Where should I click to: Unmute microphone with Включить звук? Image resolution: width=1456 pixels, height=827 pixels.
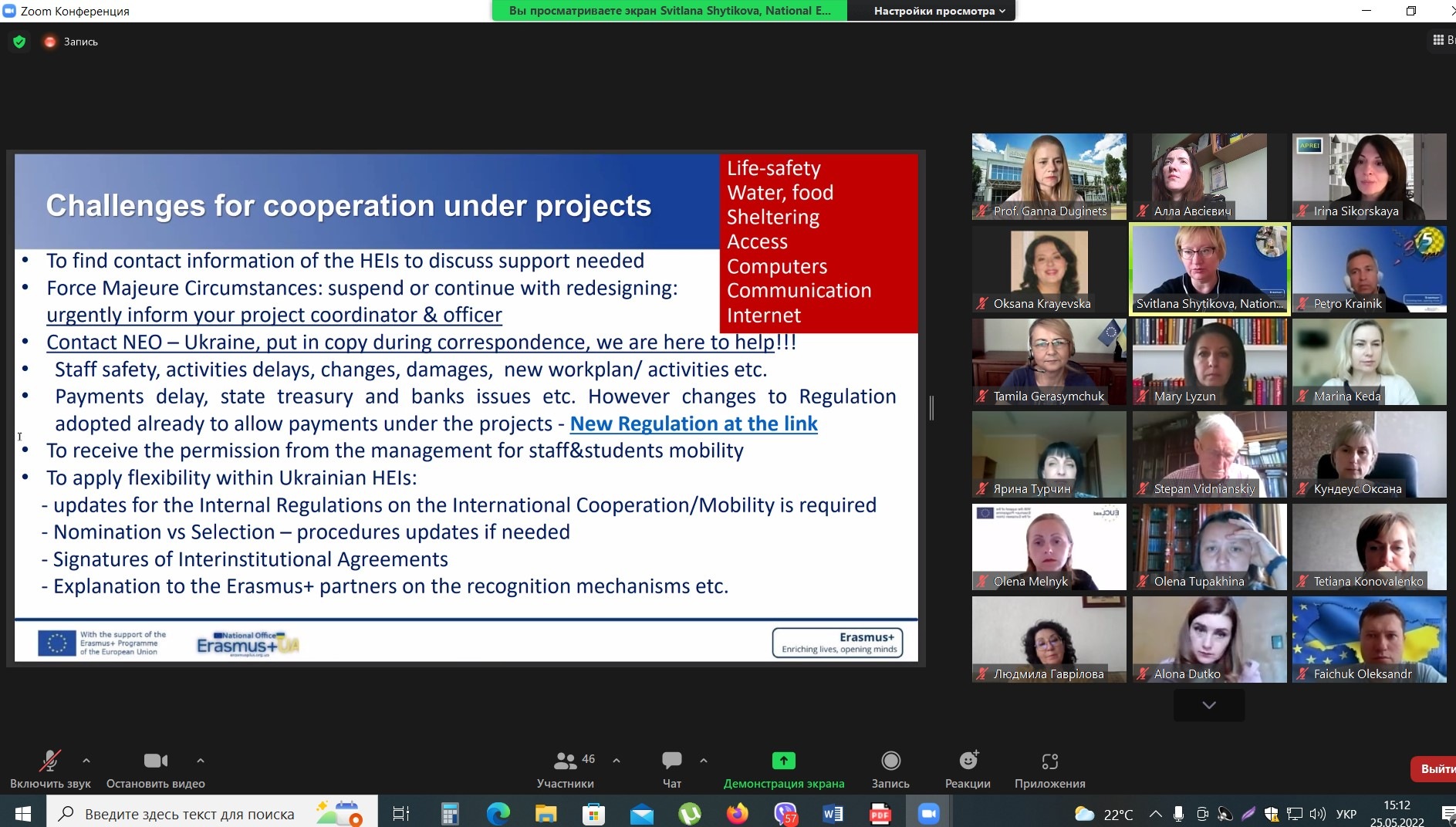tap(50, 761)
